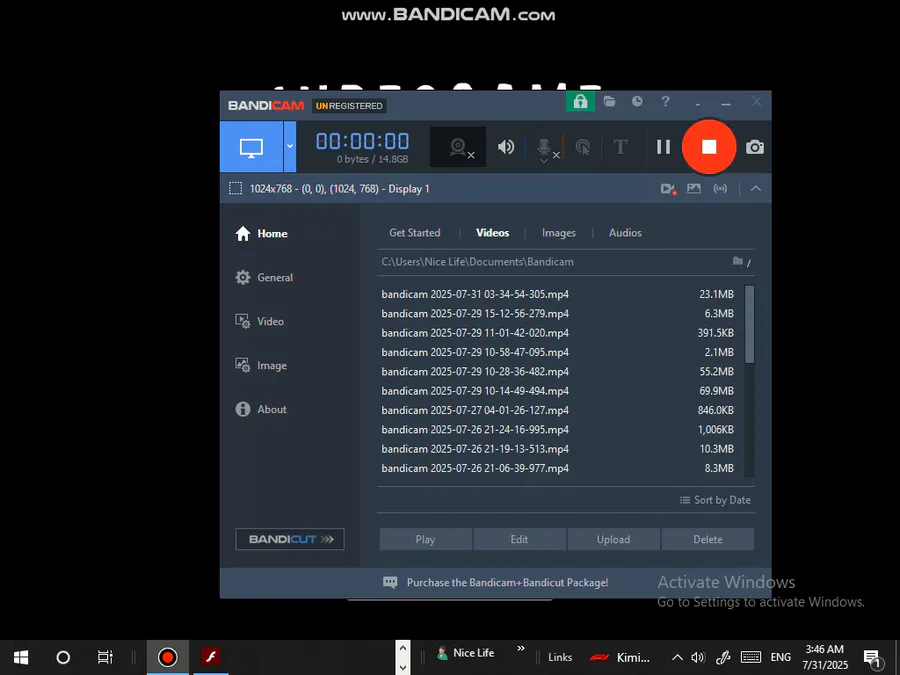Open the Home section
The height and width of the screenshot is (675, 900).
(262, 234)
